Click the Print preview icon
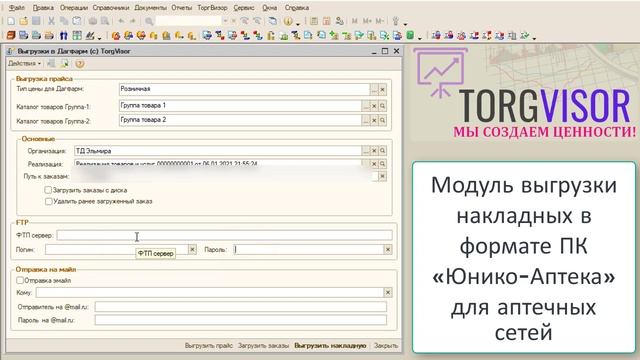 (105, 21)
